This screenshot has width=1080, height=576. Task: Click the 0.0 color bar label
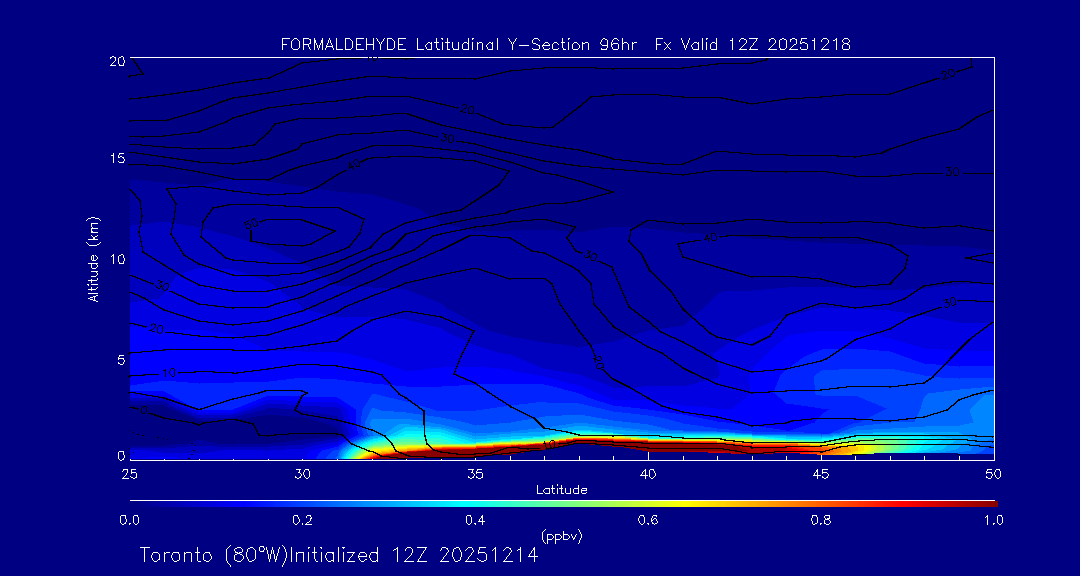tap(129, 520)
